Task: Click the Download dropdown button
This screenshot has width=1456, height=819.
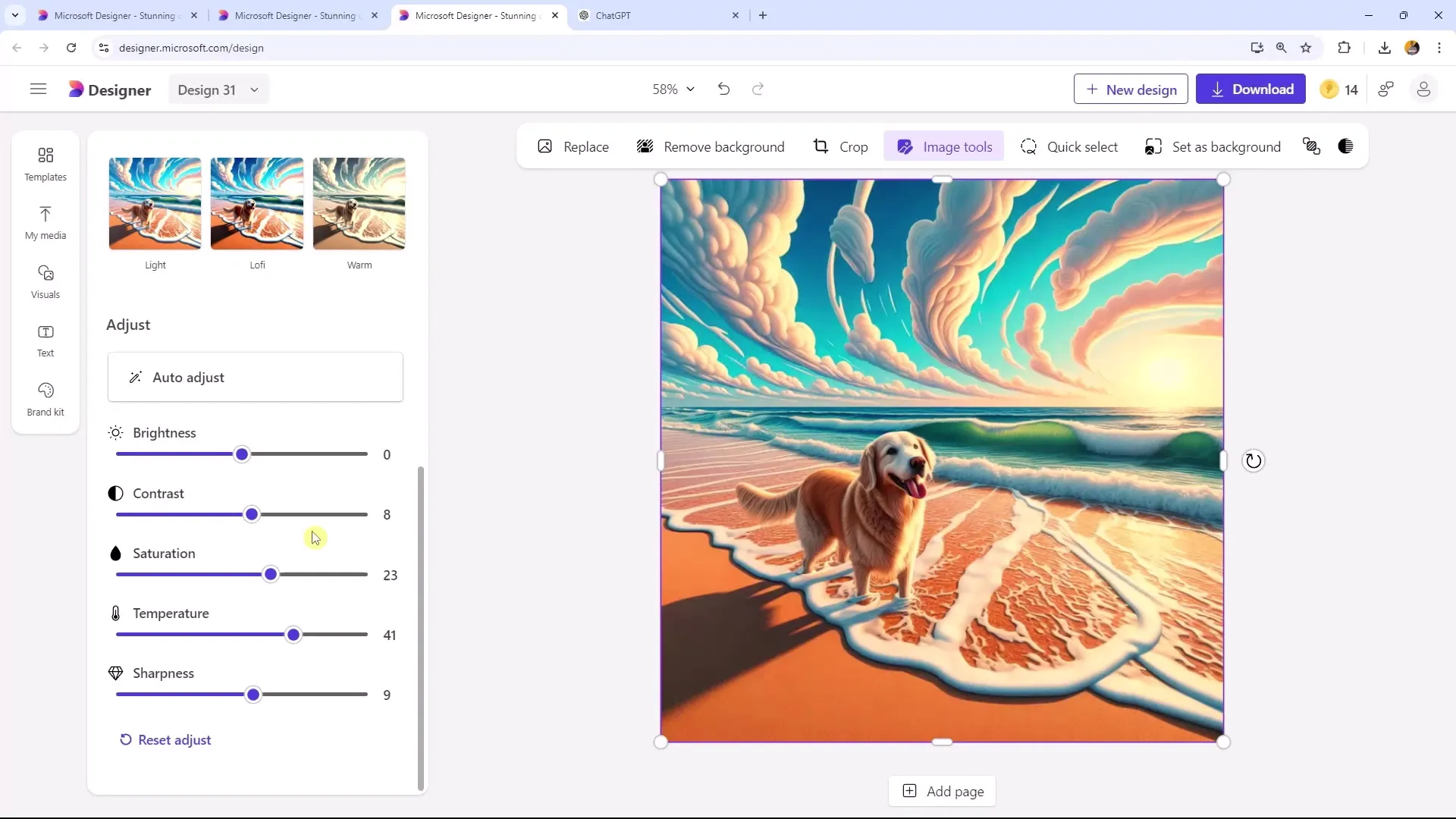Action: [1253, 89]
